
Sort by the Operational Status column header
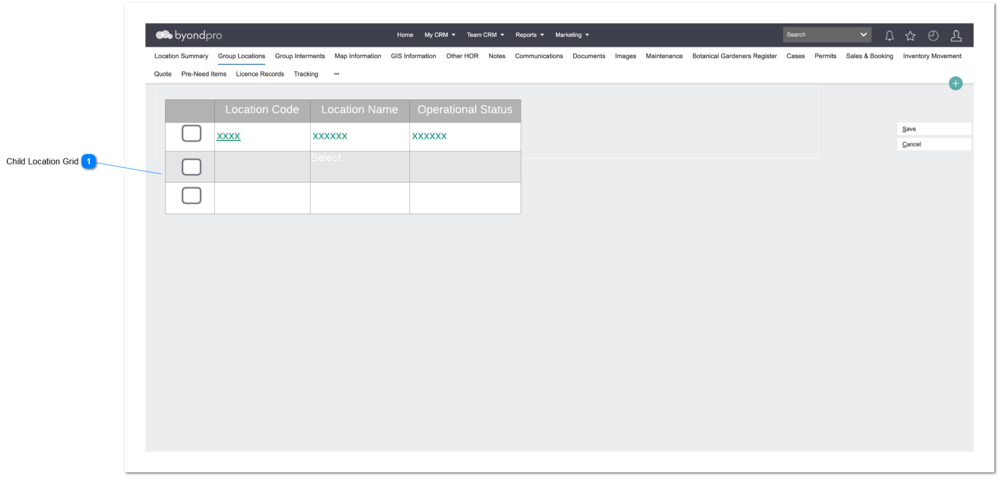(x=464, y=110)
